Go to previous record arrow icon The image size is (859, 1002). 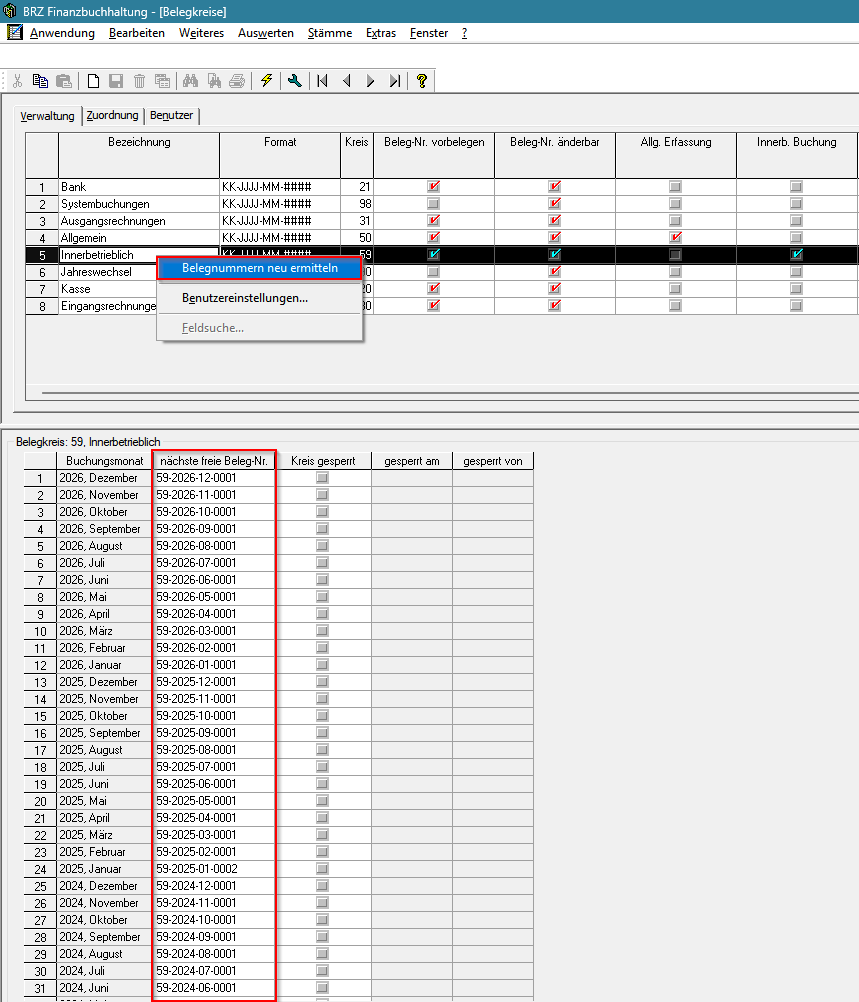347,81
